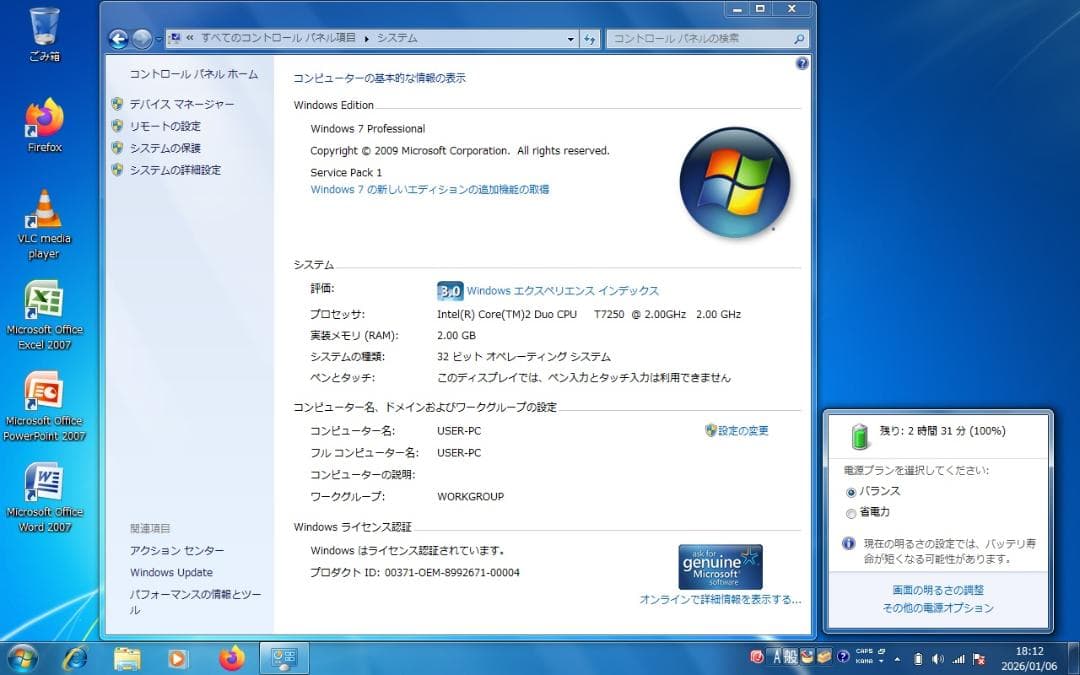Click the battery icon in system tray
1080x675 pixels.
(x=918, y=659)
